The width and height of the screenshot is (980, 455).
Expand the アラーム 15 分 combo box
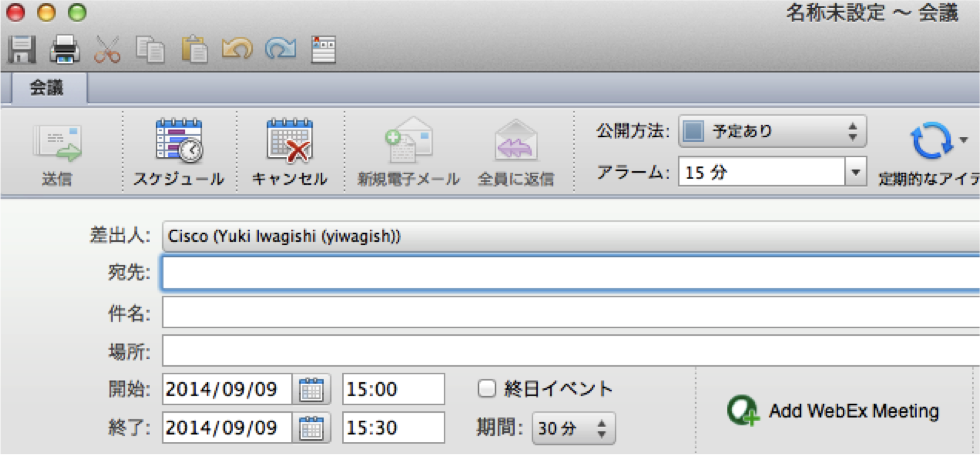pyautogui.click(x=854, y=172)
